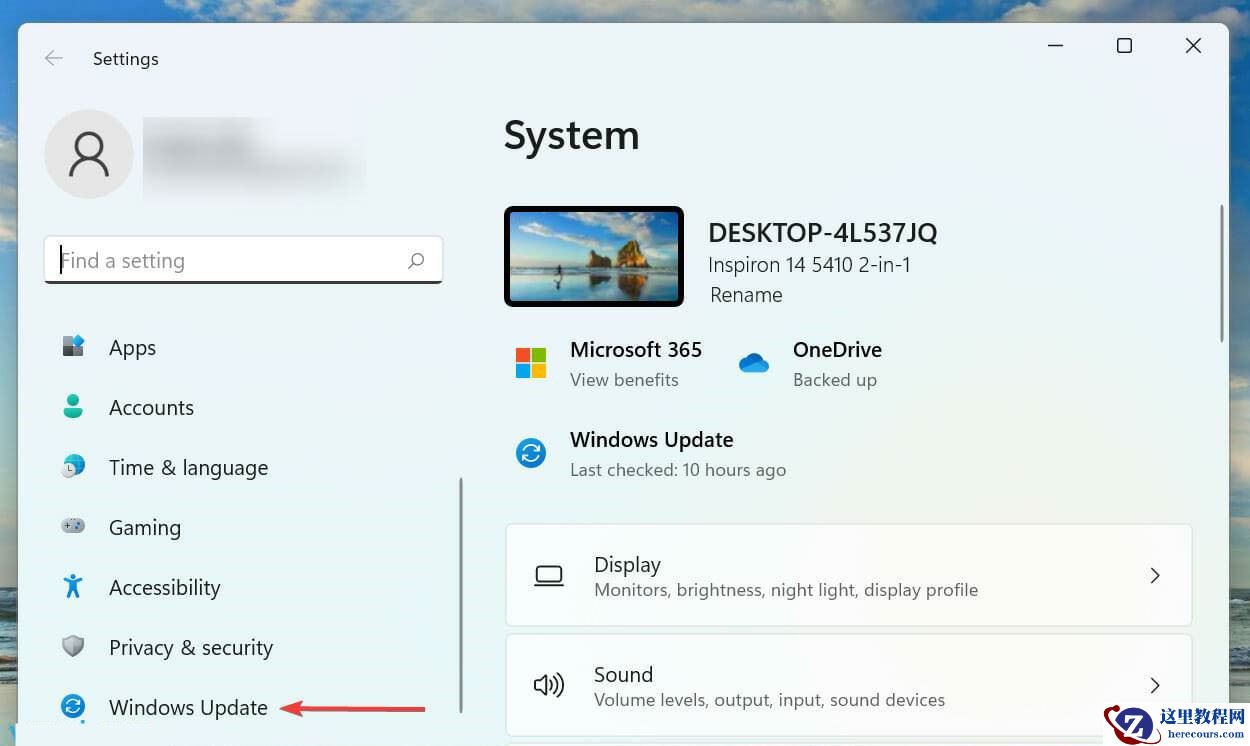1250x746 pixels.
Task: Click the device preview thumbnail
Action: click(594, 256)
